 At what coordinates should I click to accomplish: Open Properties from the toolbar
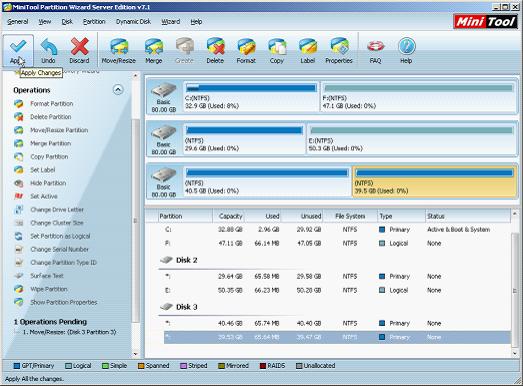tap(339, 51)
